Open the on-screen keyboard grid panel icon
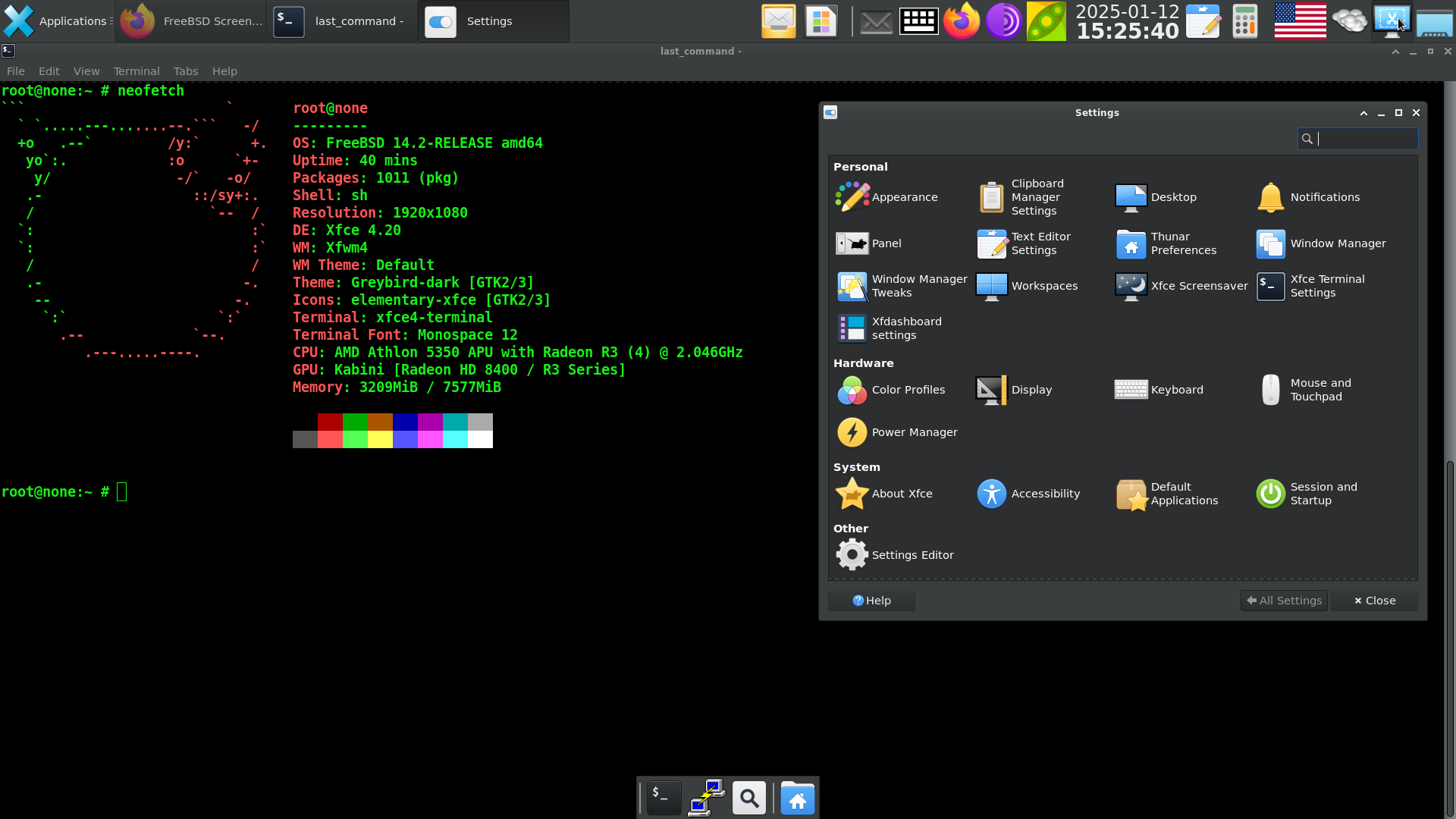The width and height of the screenshot is (1456, 819). click(x=918, y=21)
